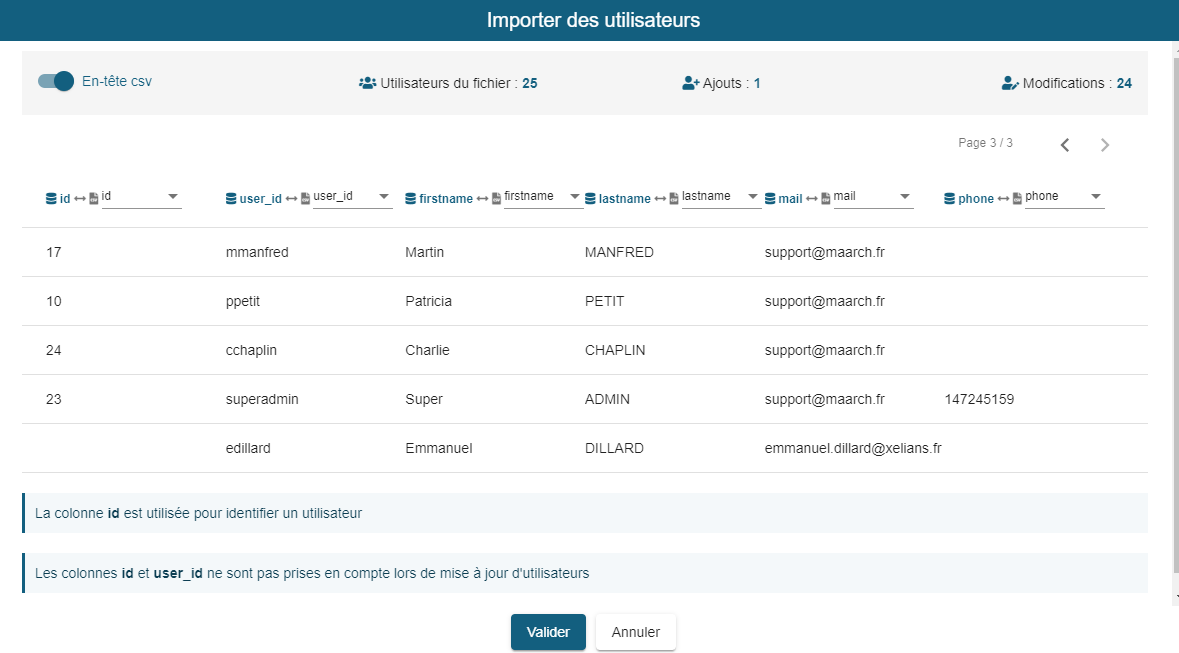1179x653 pixels.
Task: Open the lastname mapping dropdown
Action: coord(721,197)
